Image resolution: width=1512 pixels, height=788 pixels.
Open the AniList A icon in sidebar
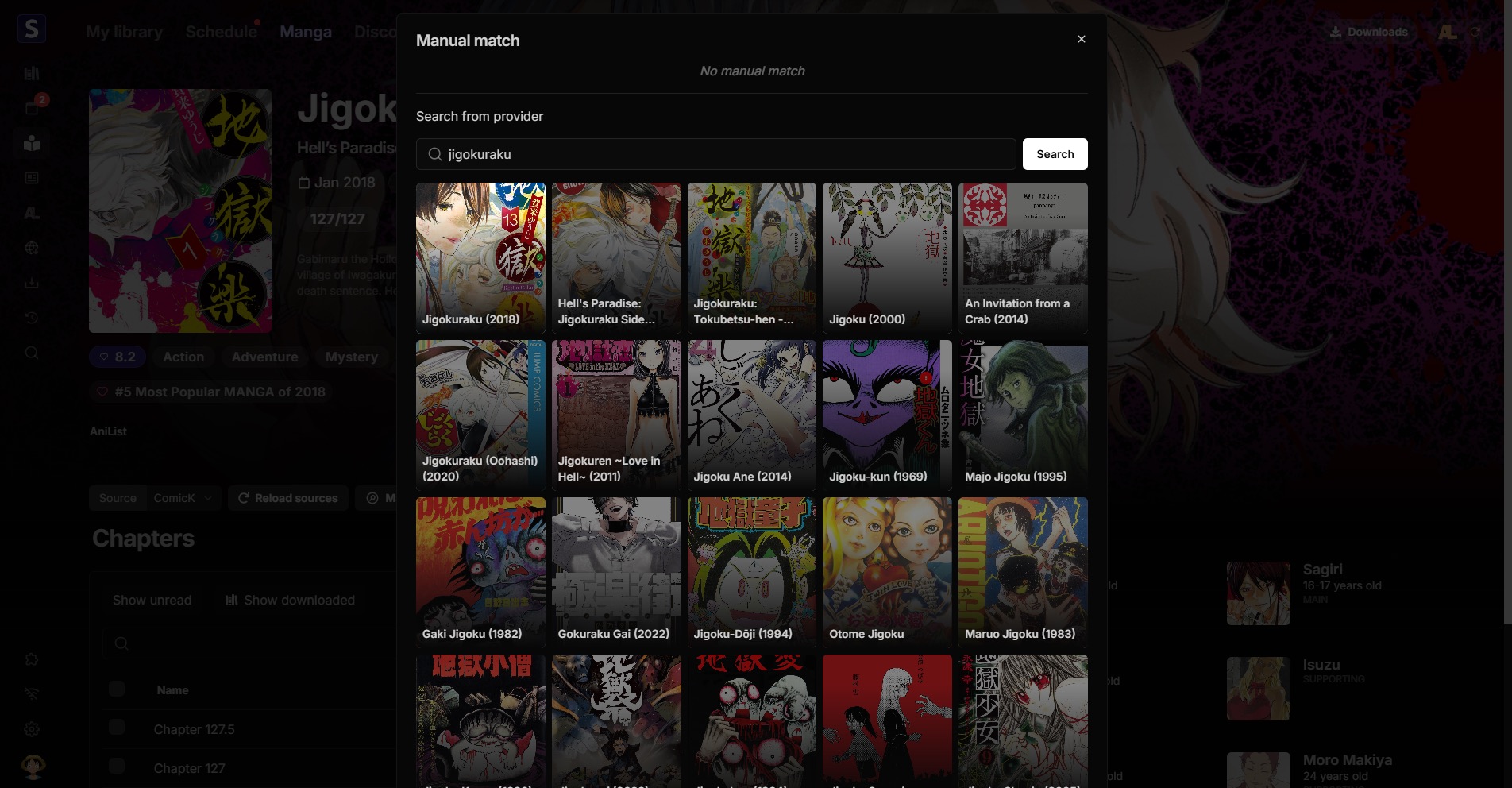(x=32, y=213)
